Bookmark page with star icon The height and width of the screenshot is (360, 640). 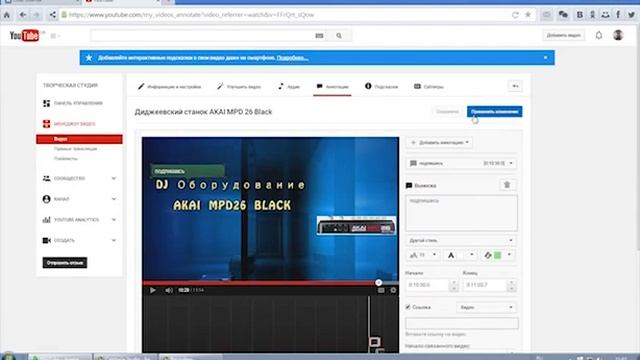coord(528,15)
